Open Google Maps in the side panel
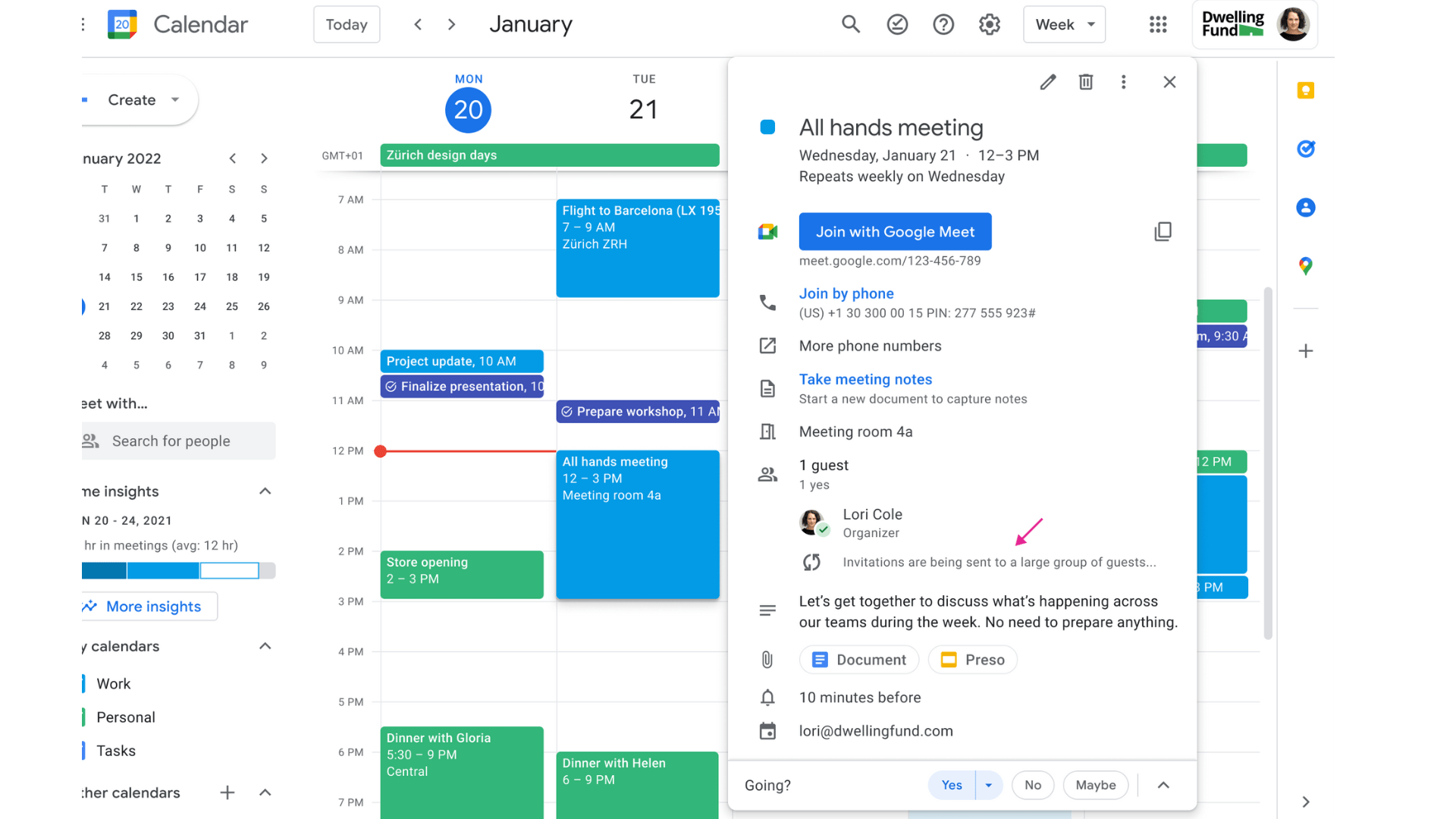Viewport: 1456px width, 819px height. point(1306,265)
